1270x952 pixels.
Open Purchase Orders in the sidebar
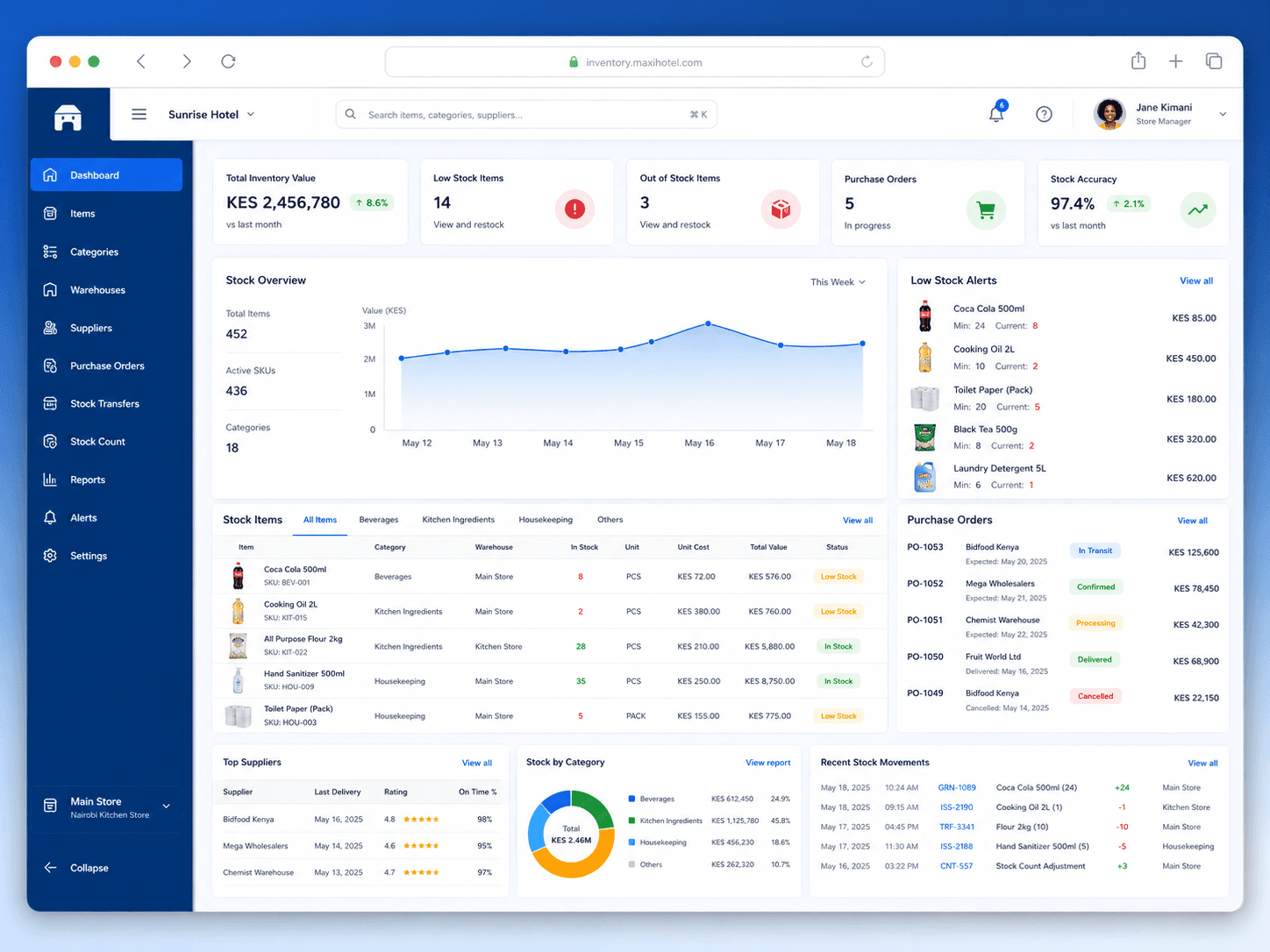click(x=106, y=366)
